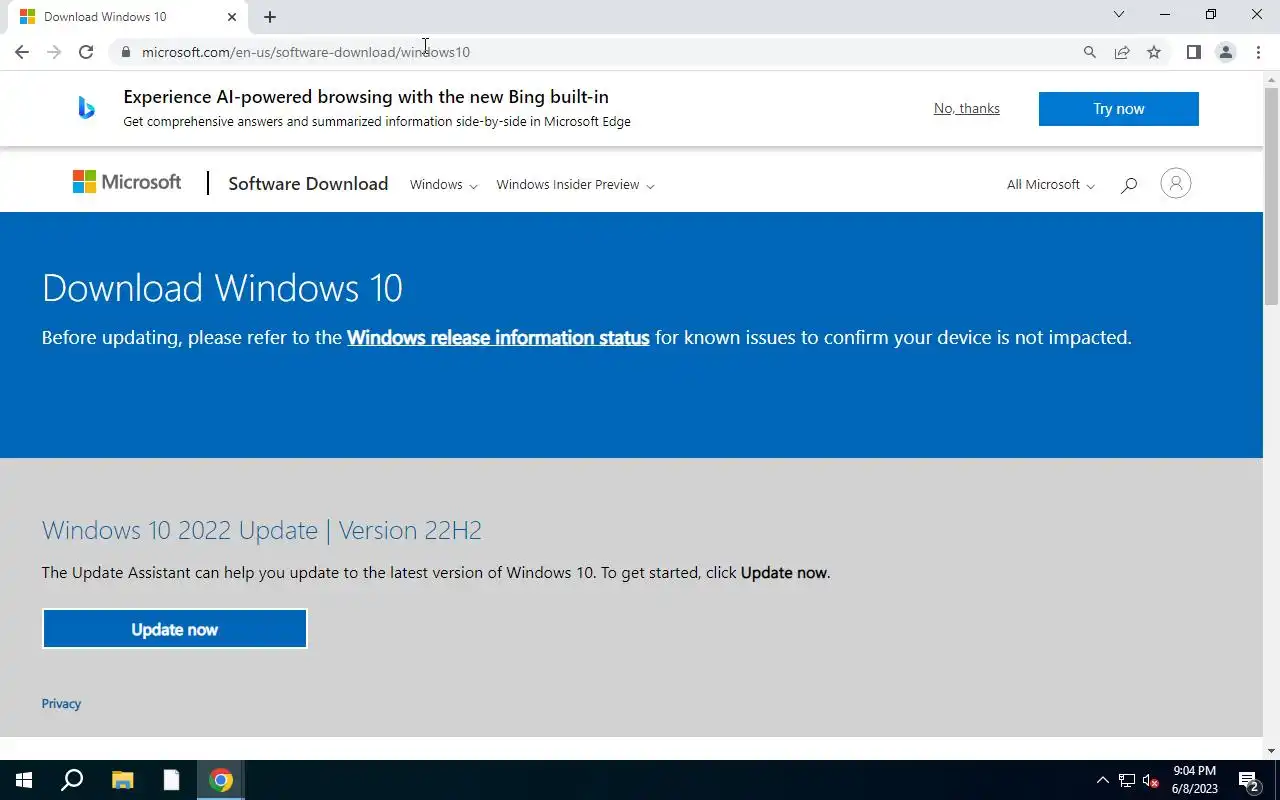The height and width of the screenshot is (800, 1280).
Task: Open the browser side panel
Action: point(1193,52)
